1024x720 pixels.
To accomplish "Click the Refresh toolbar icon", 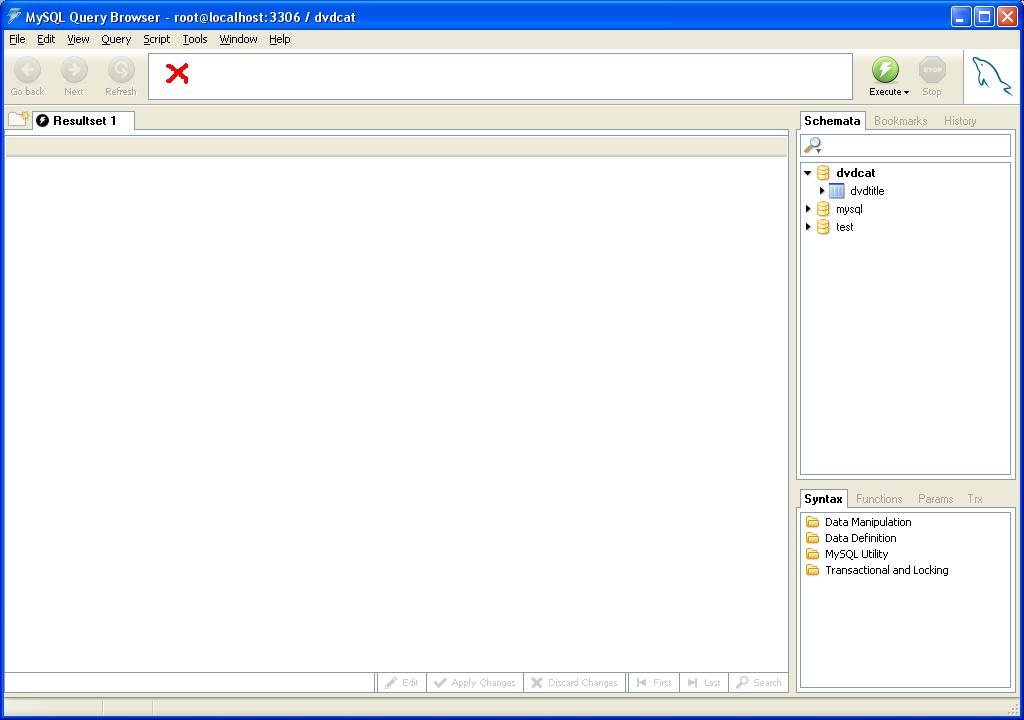I will click(x=121, y=70).
